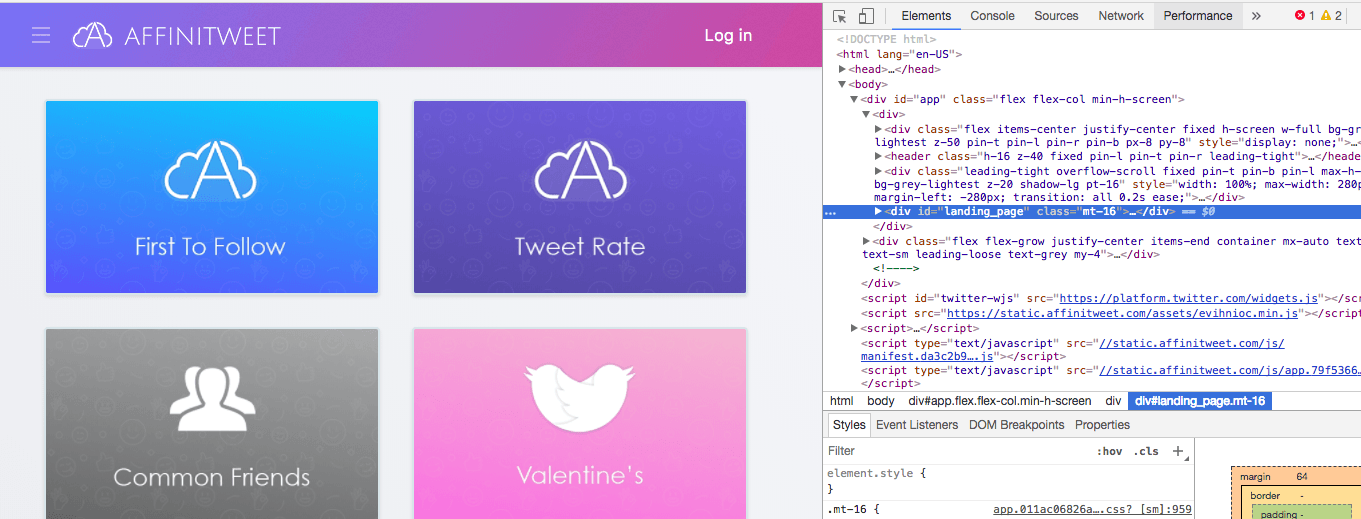The height and width of the screenshot is (519, 1361).
Task: Toggle the device toolbar icon in DevTools
Action: [866, 16]
